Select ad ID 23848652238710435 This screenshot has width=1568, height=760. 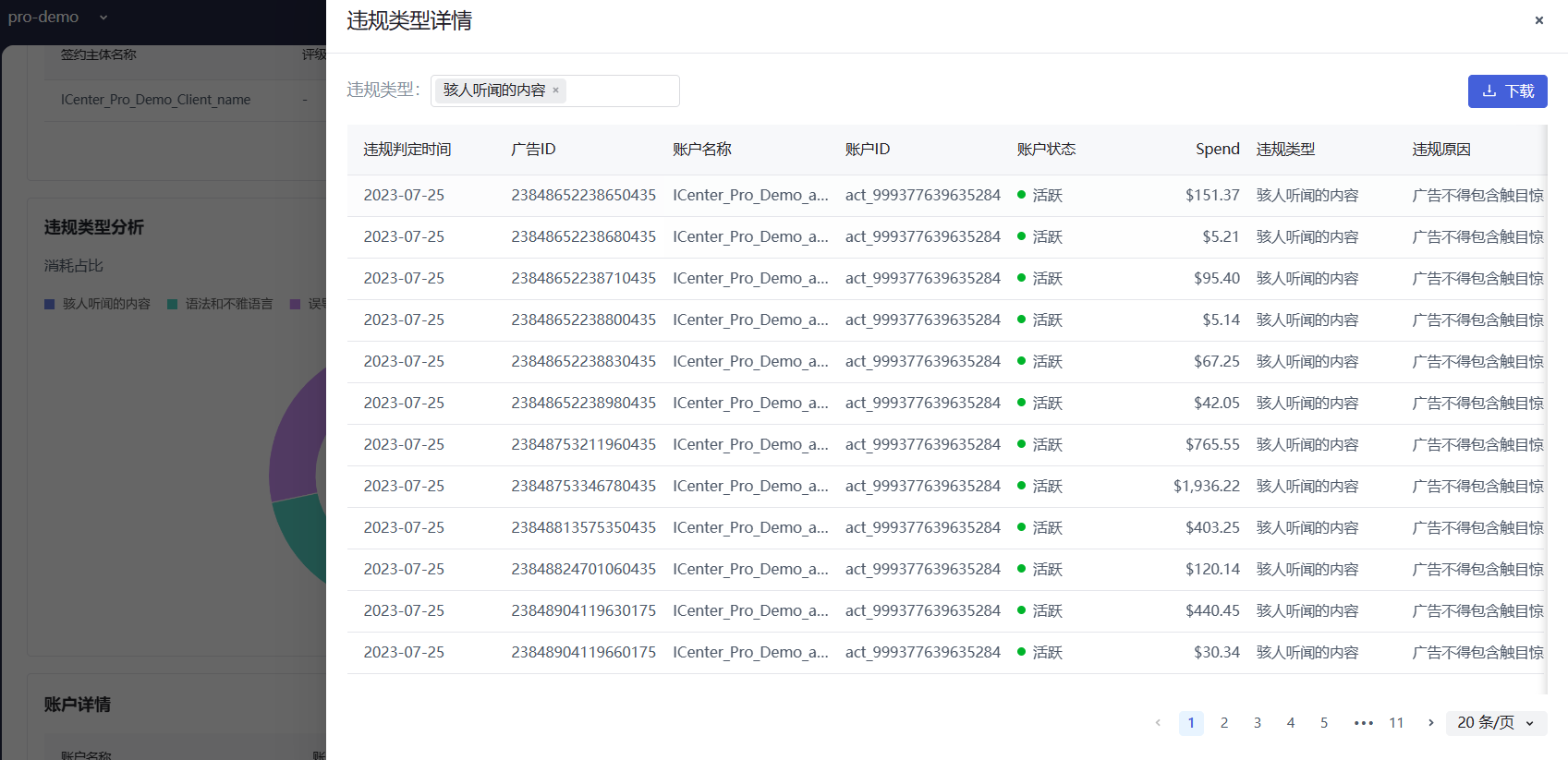(583, 279)
